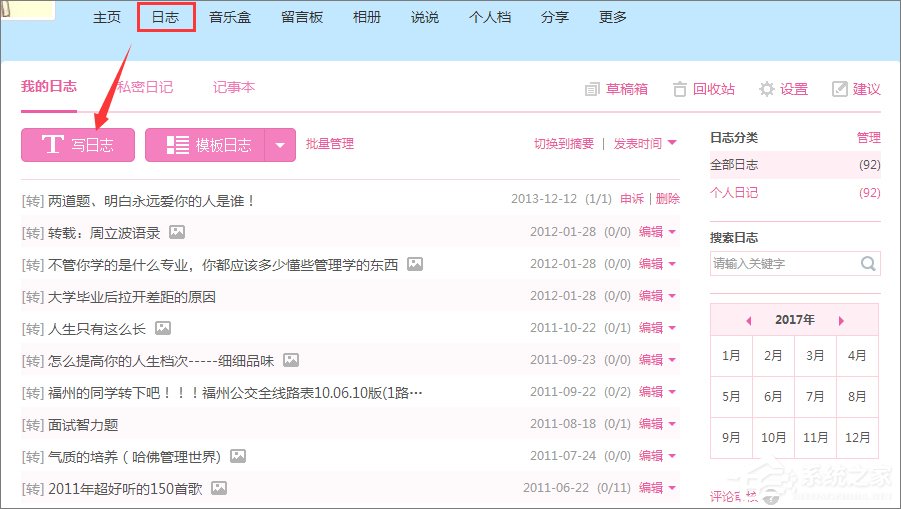Open the 建议 feedback icon
The width and height of the screenshot is (901, 509).
pyautogui.click(x=840, y=89)
